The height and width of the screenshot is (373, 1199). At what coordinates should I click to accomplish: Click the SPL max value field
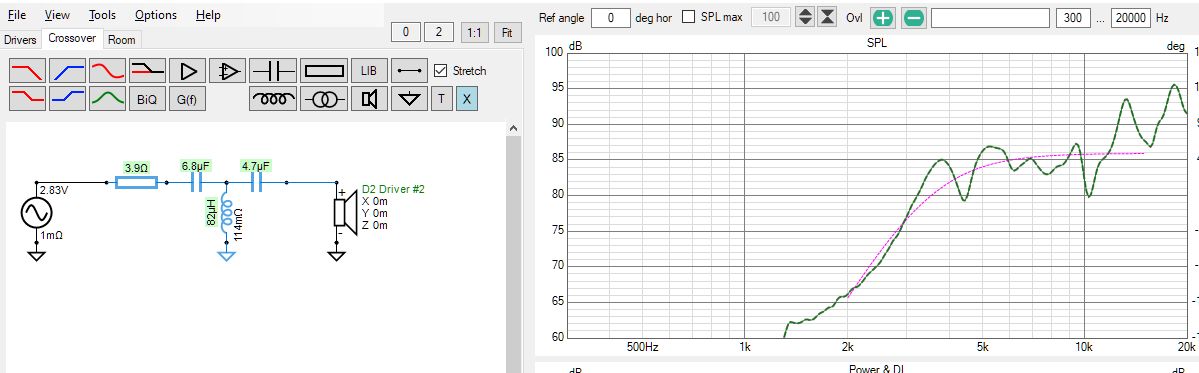click(771, 17)
